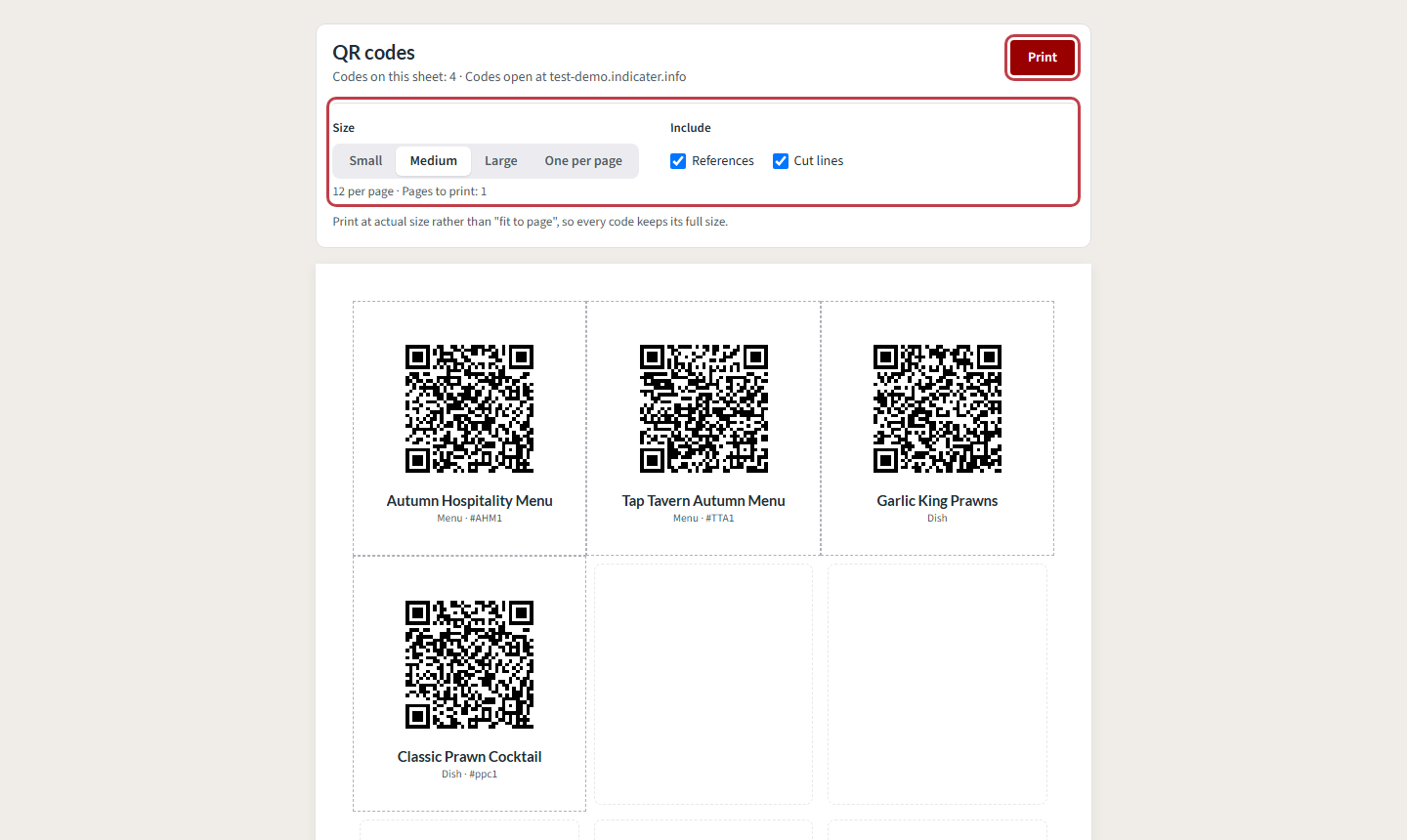
Task: Switch to One per page size
Action: click(583, 161)
